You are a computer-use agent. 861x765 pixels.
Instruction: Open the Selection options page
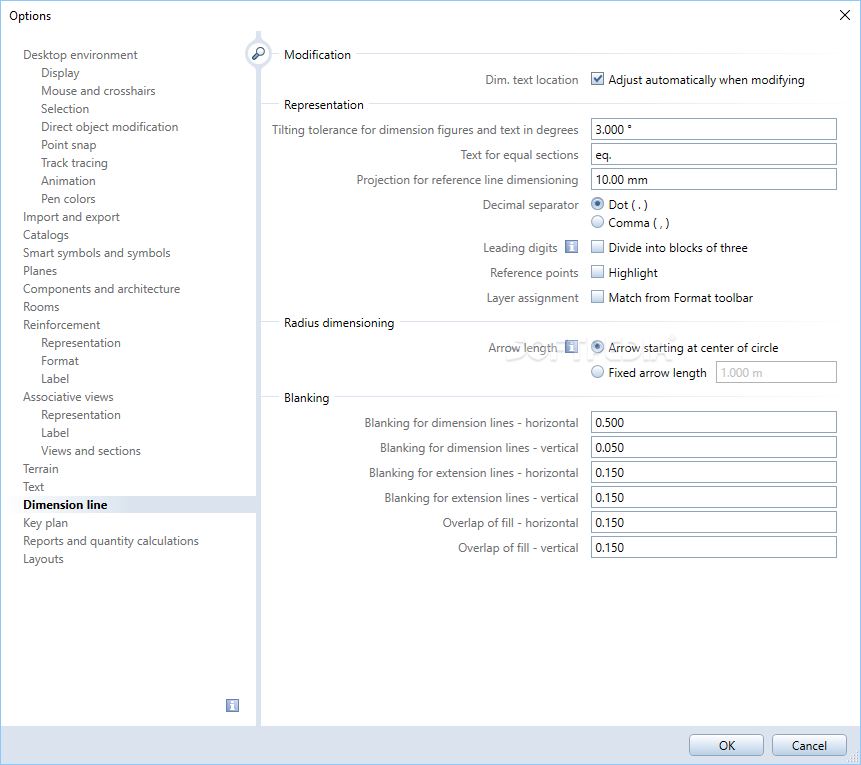pyautogui.click(x=65, y=109)
